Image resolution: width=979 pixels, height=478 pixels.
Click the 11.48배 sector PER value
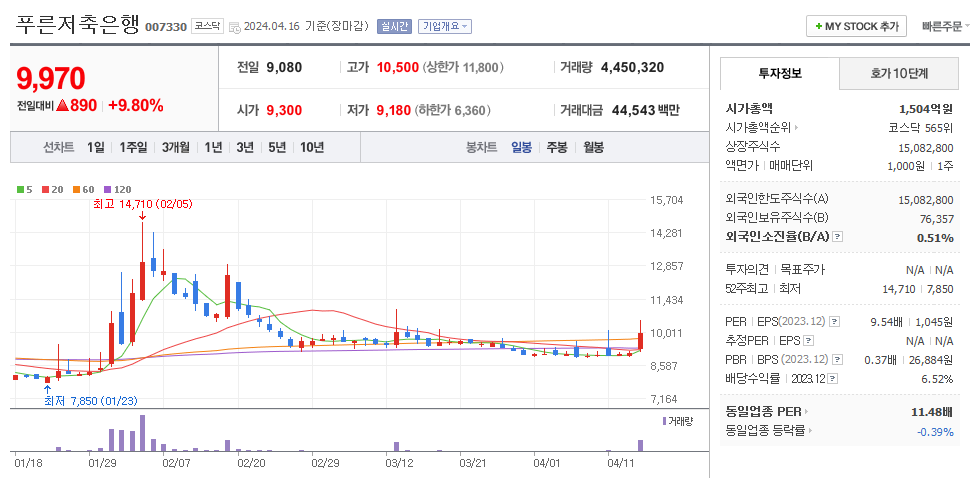click(933, 412)
